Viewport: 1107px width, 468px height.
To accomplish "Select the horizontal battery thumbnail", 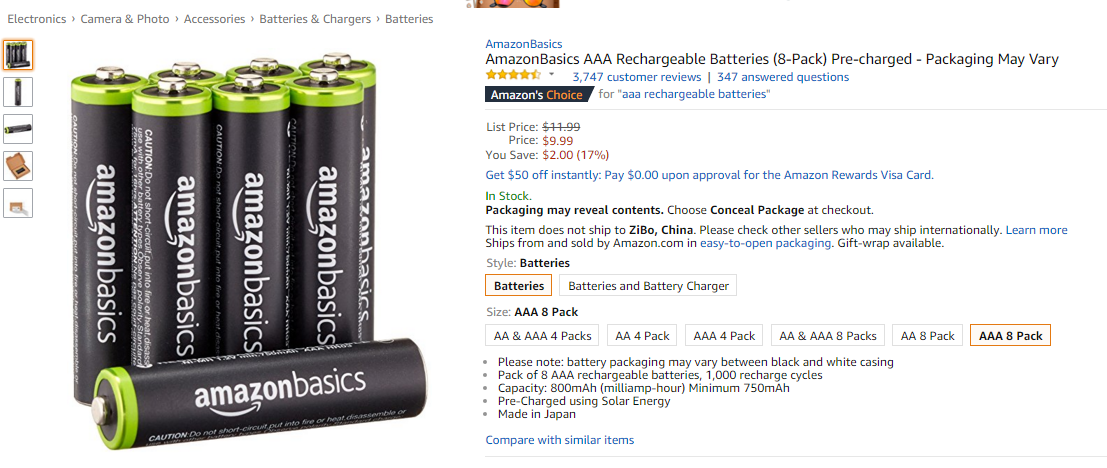I will click(18, 129).
